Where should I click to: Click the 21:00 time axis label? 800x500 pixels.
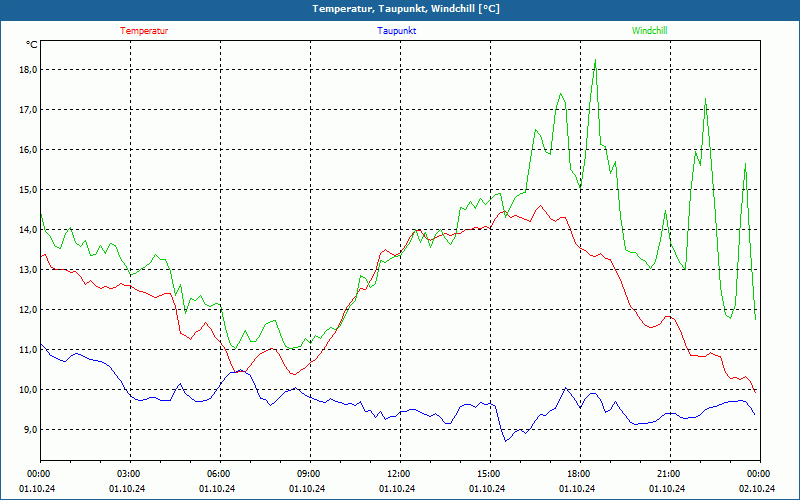(x=669, y=474)
